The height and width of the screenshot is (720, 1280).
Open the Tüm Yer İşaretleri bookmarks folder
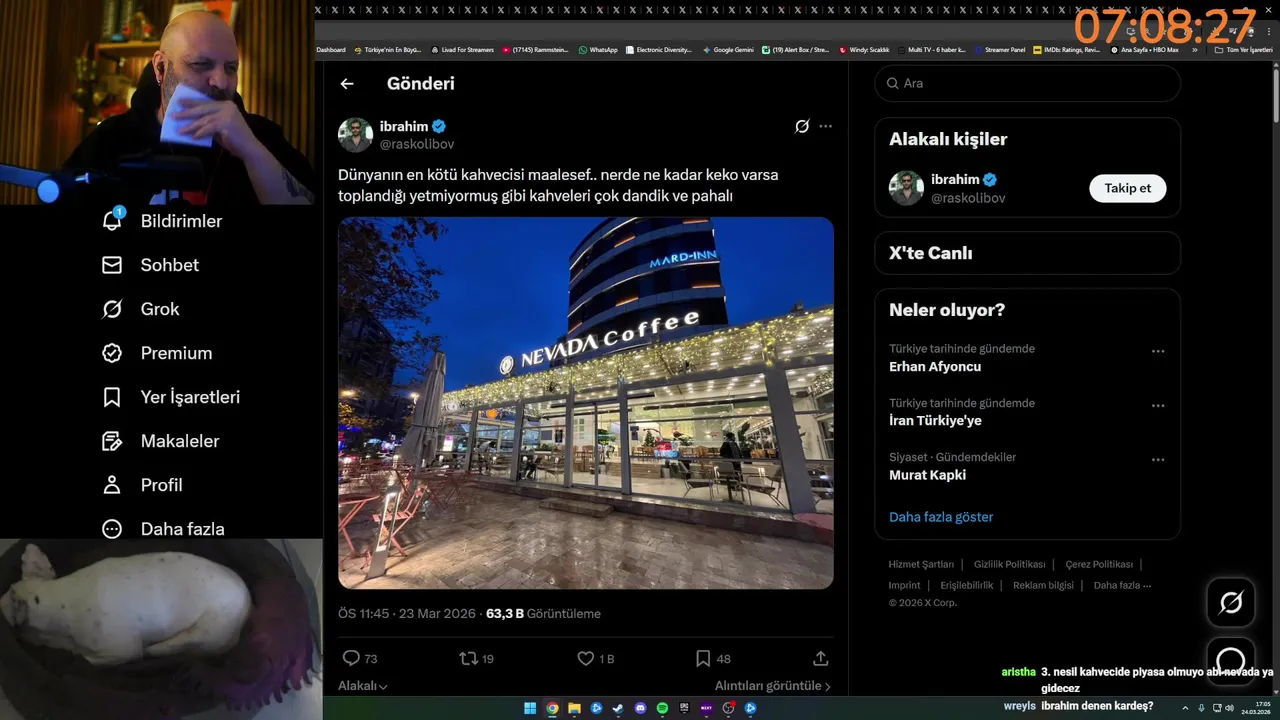(x=1243, y=49)
